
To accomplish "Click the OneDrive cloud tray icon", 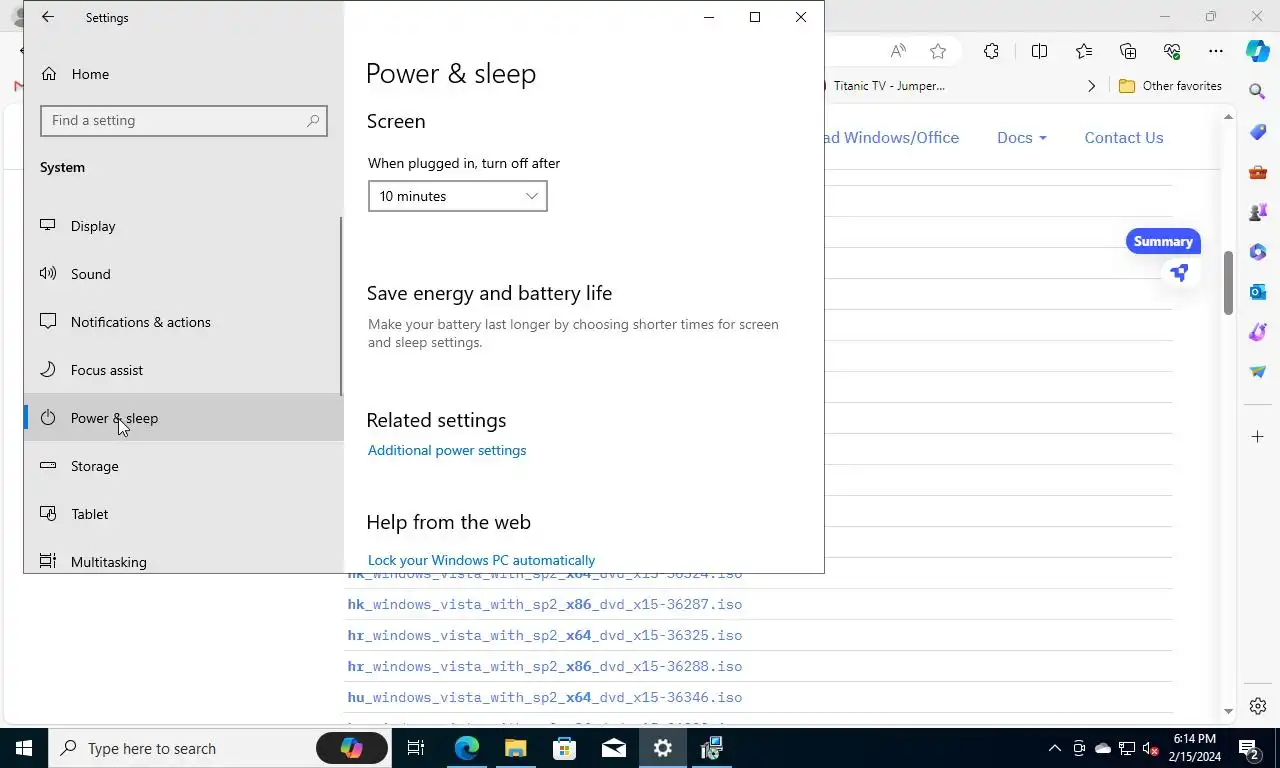I will pos(1103,748).
